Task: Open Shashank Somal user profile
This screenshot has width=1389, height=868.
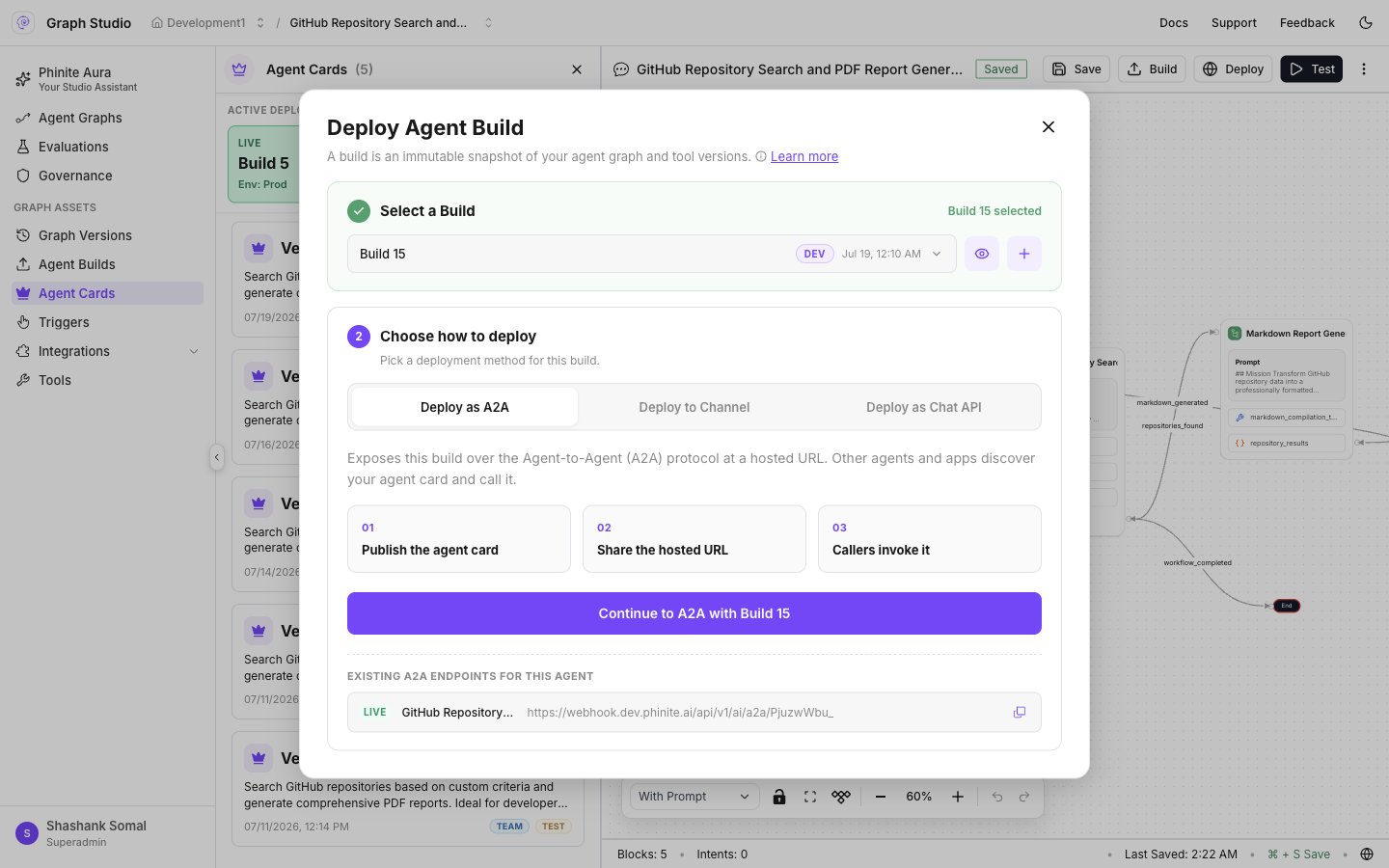Action: tap(107, 833)
